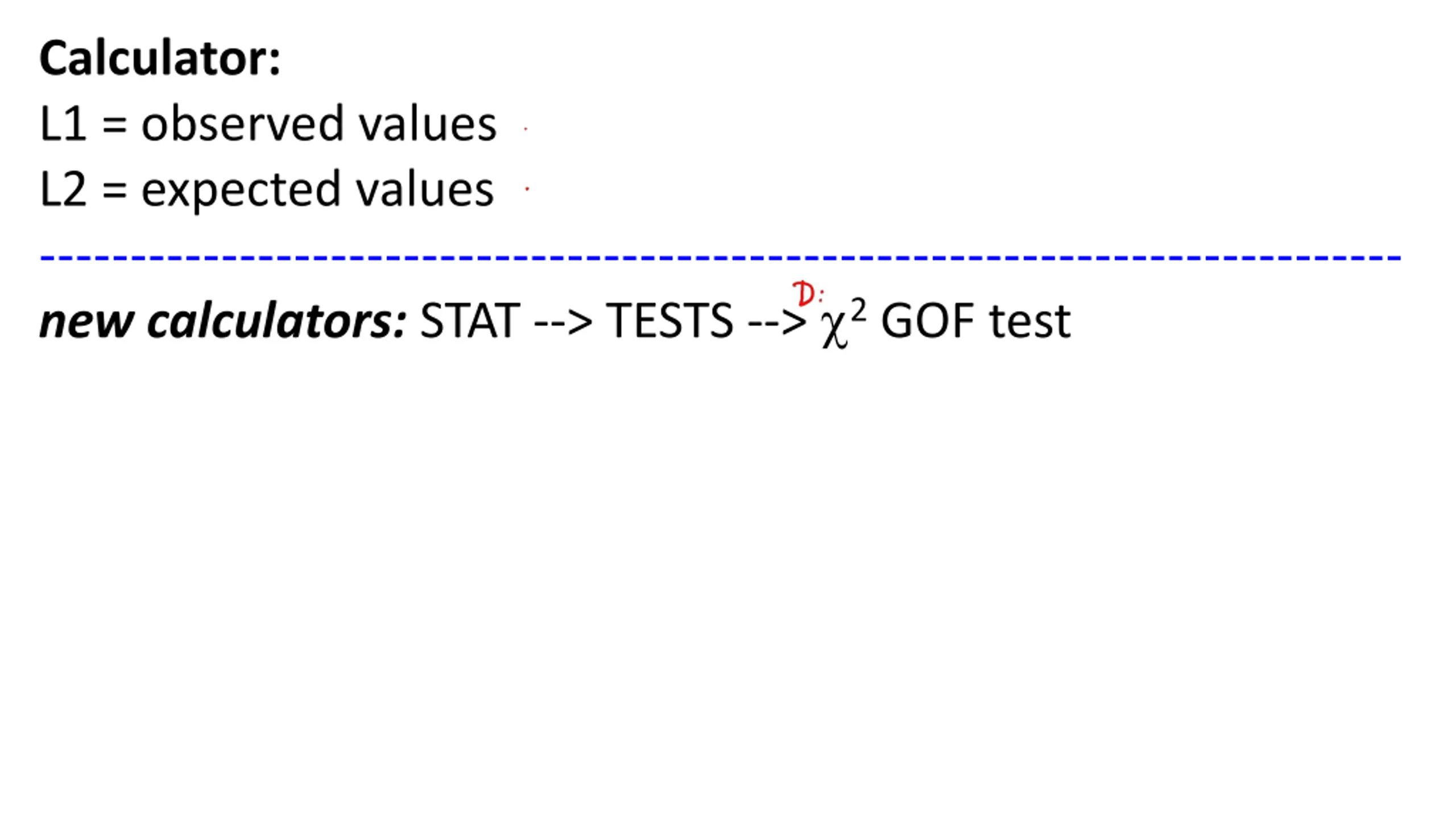The height and width of the screenshot is (819, 1456).
Task: Click the word TESTS
Action: (x=670, y=321)
